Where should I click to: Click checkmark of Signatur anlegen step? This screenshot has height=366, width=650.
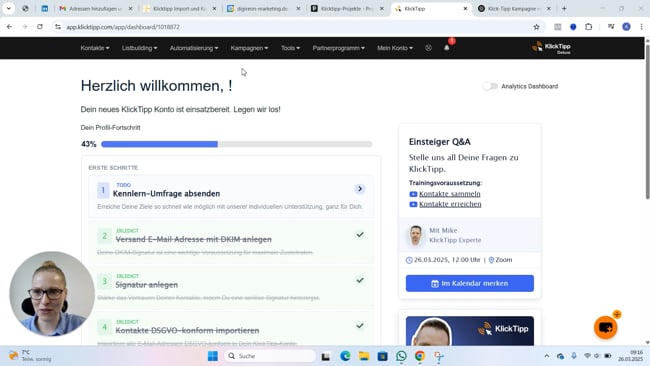(360, 280)
